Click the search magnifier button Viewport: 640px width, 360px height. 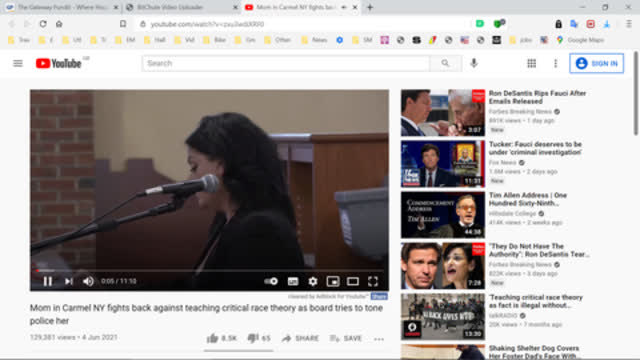pos(445,63)
